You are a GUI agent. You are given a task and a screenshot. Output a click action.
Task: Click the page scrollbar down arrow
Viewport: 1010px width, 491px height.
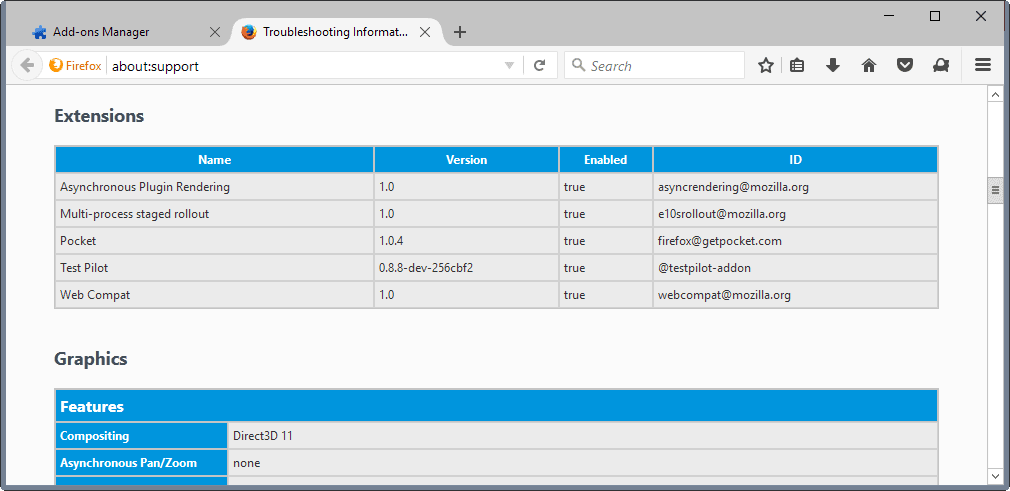pyautogui.click(x=995, y=476)
